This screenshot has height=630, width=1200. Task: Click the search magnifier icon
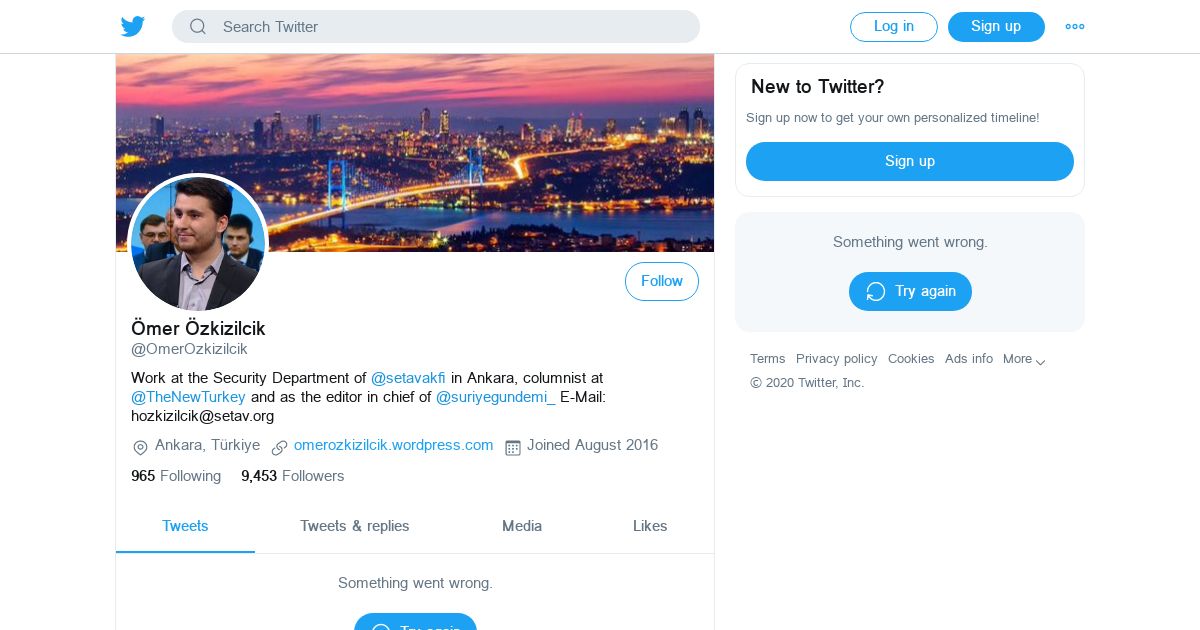(198, 27)
